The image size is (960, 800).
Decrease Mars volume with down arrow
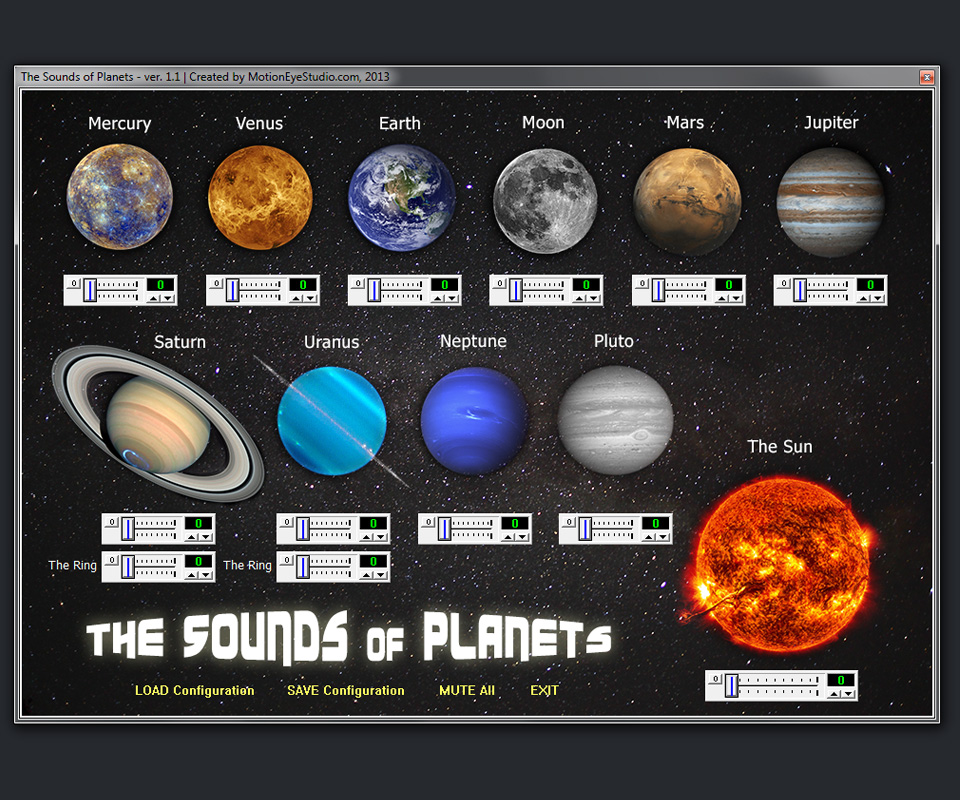pos(736,298)
